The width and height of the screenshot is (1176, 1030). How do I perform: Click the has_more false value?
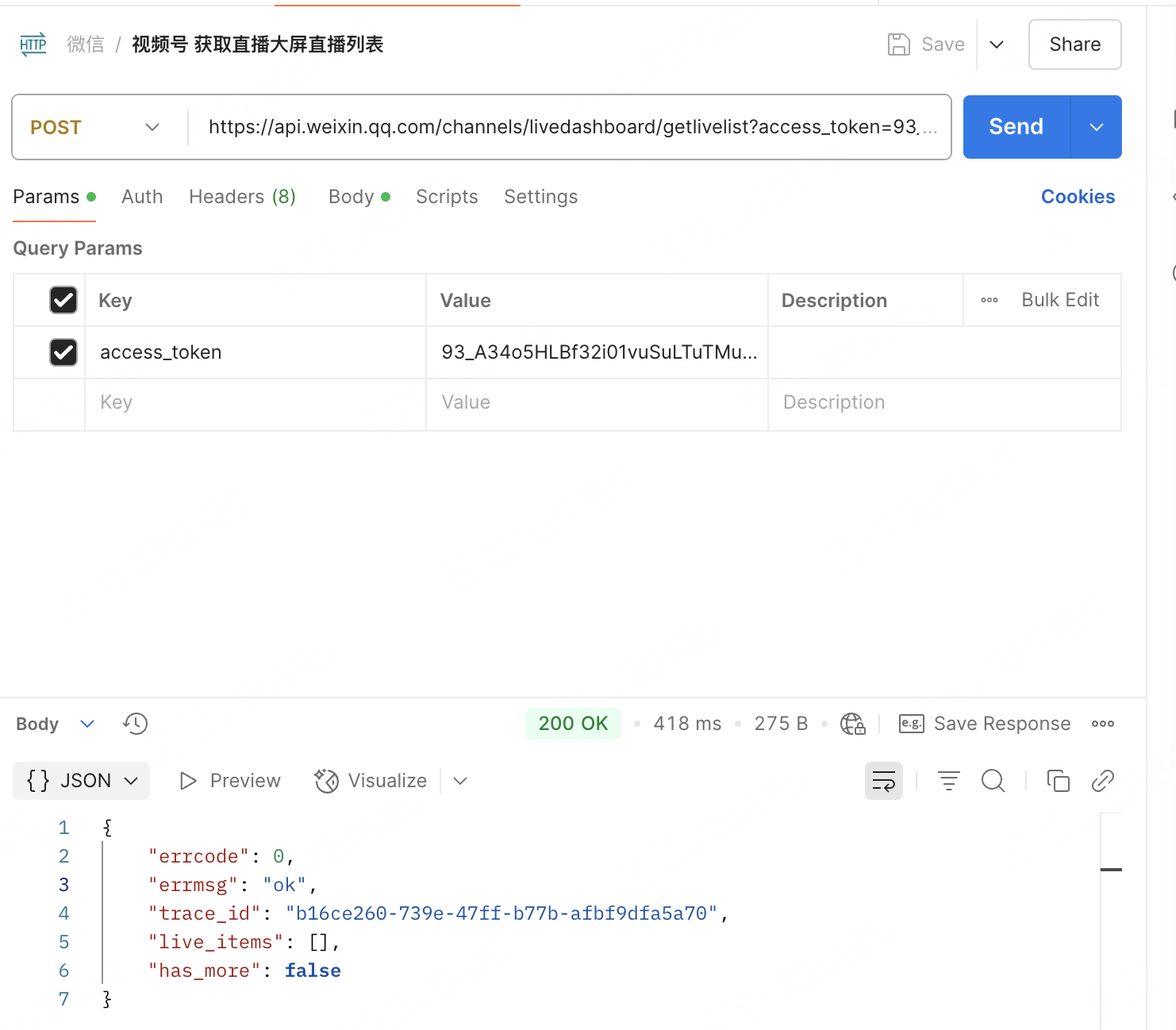(x=313, y=971)
